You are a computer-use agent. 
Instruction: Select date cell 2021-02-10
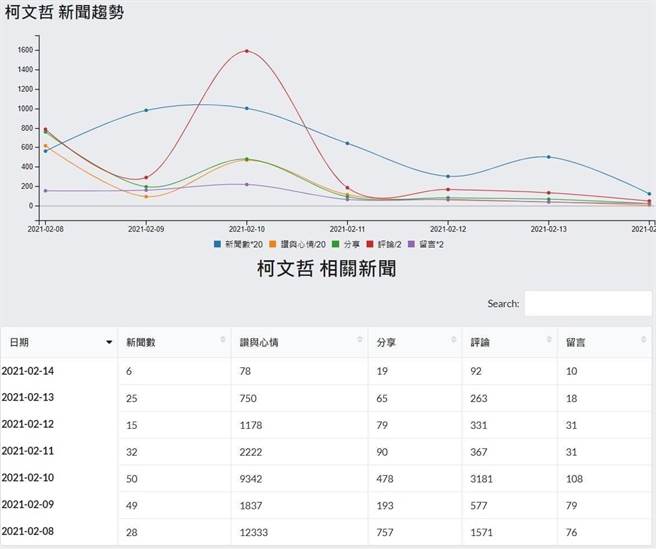pyautogui.click(x=28, y=478)
